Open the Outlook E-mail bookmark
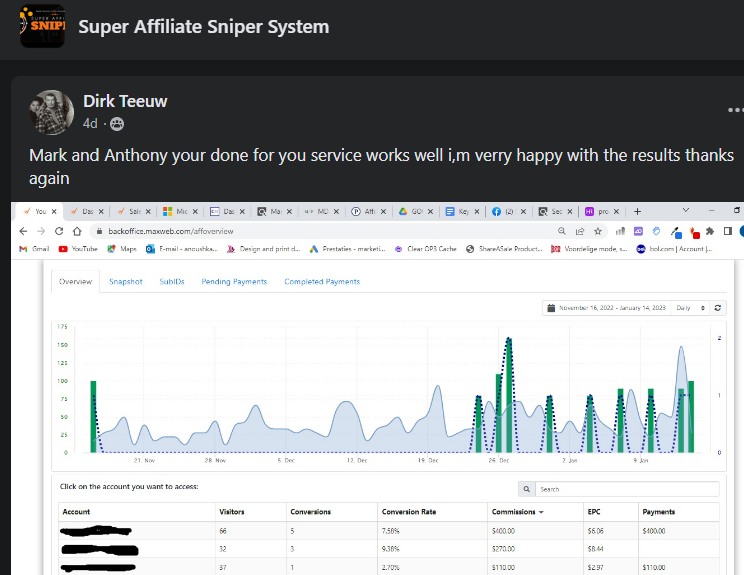744x575 pixels. (182, 249)
